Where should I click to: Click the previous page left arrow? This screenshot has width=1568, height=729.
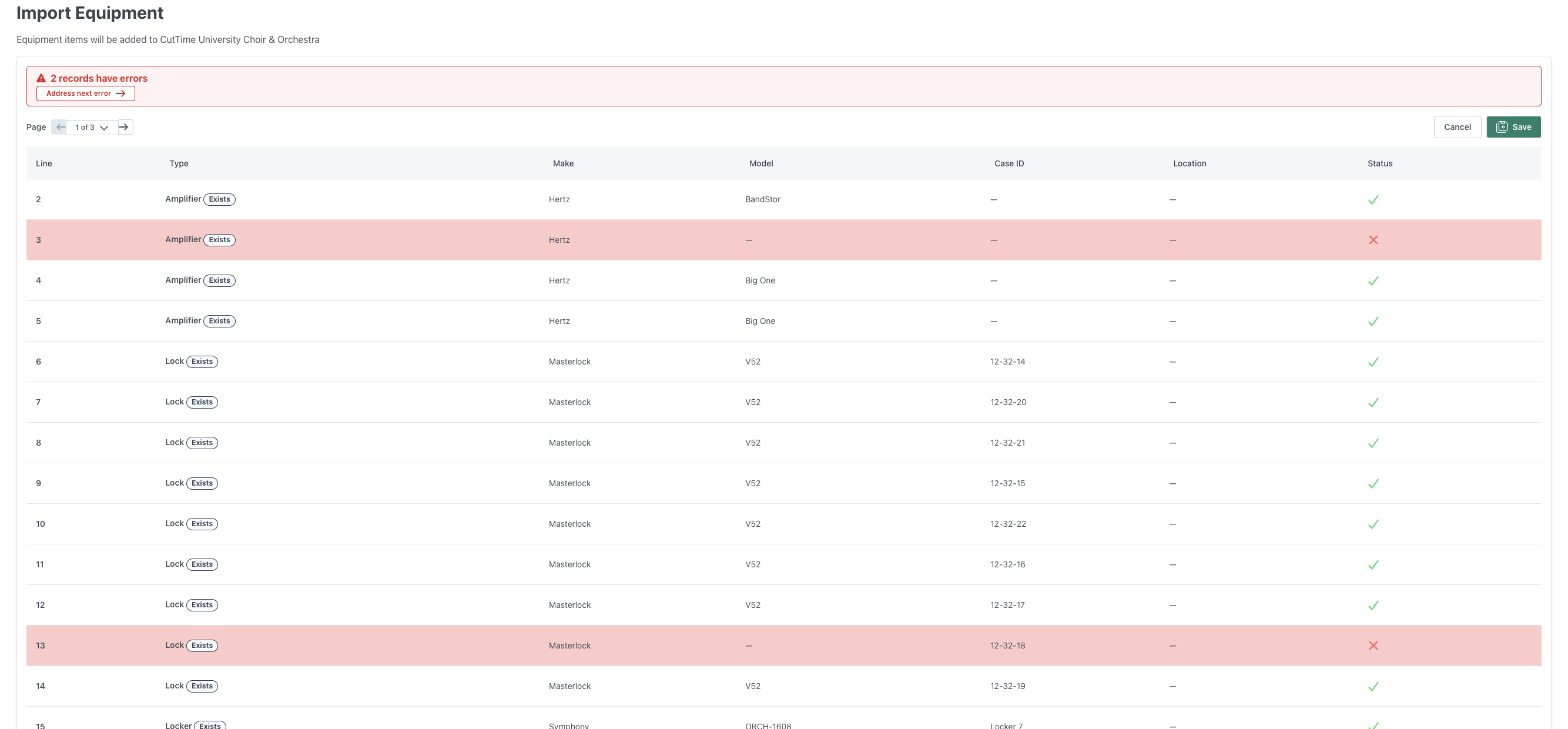tap(60, 128)
